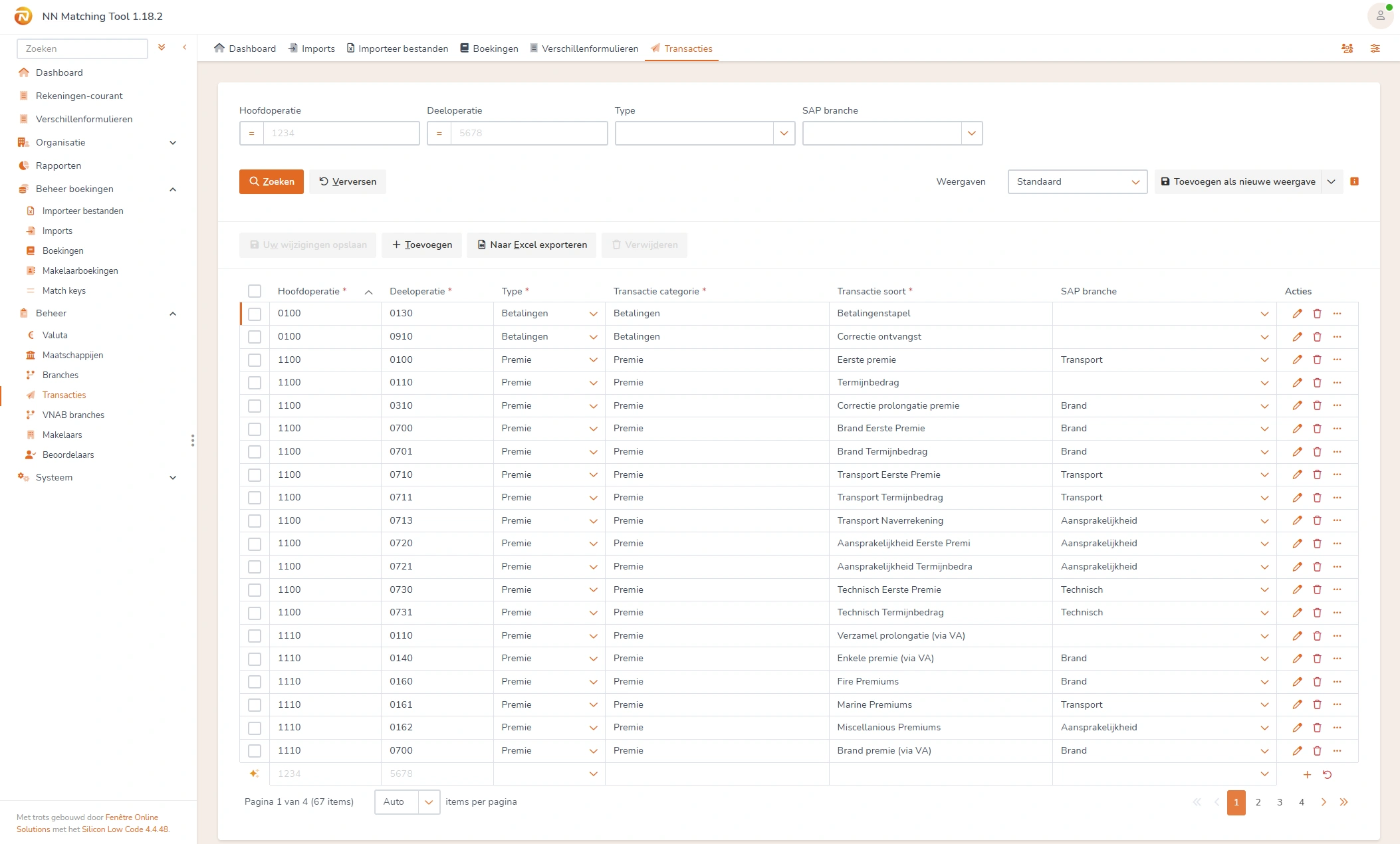Screen dimensions: 1400x844
Task: Focus the Hoofdoperatie filter input field
Action: tap(341, 133)
